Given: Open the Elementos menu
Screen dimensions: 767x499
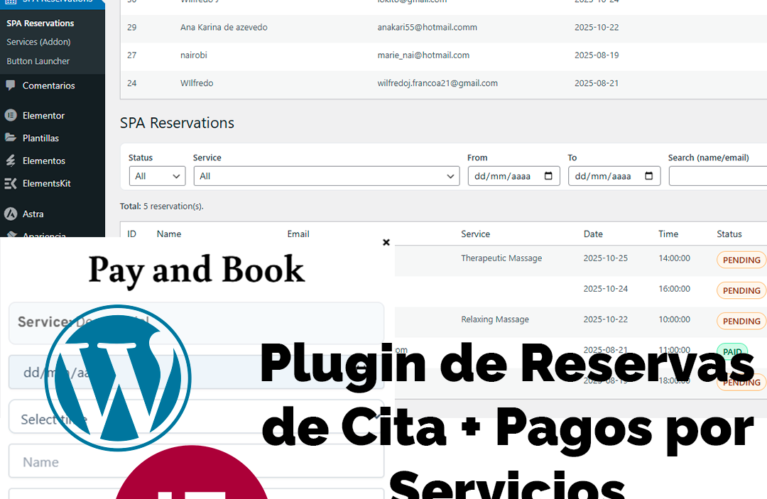Looking at the screenshot, I should [x=44, y=160].
